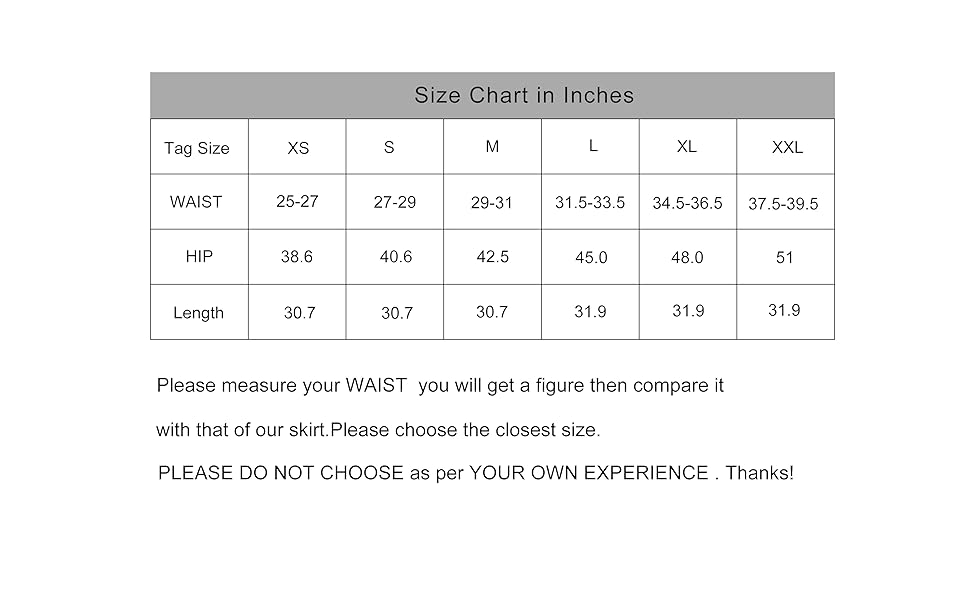
Task: Select the M size column header
Action: (x=492, y=147)
